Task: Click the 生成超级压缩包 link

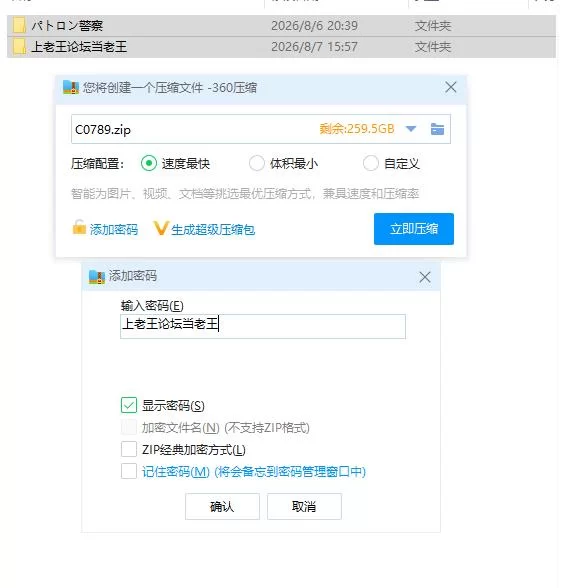Action: [213, 229]
